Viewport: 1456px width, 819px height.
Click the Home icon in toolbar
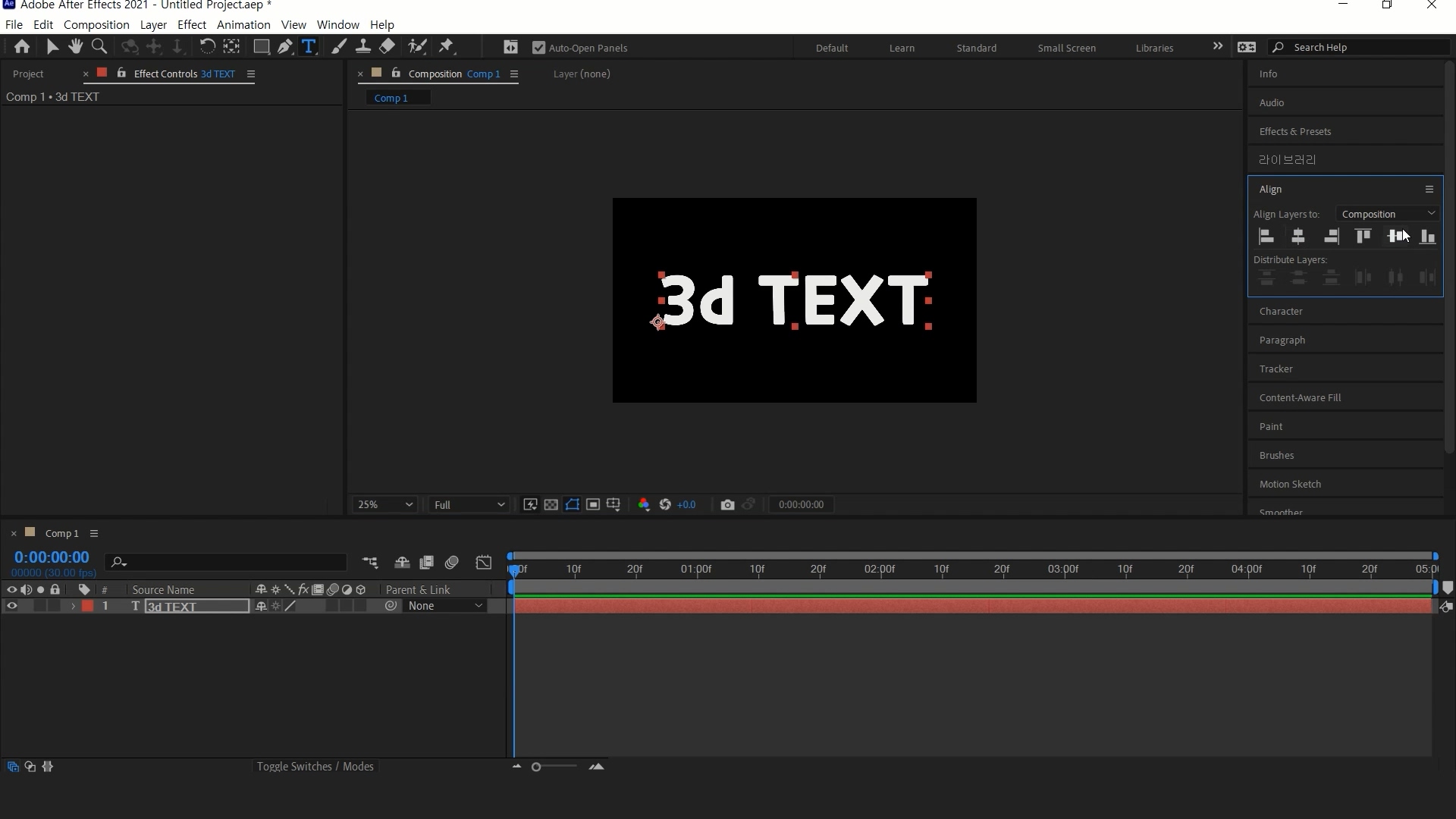22,47
